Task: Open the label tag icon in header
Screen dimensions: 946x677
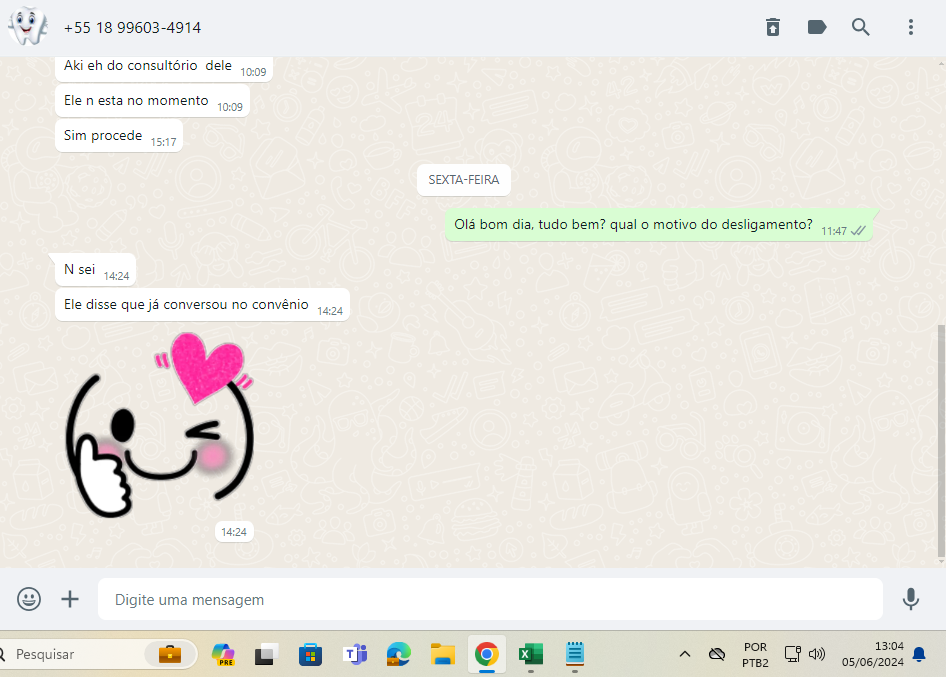Action: [817, 27]
